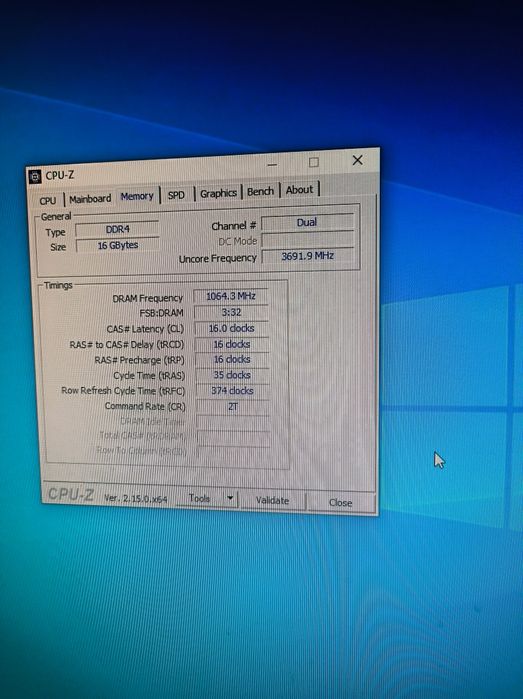
Task: Click the Channel # label
Action: [234, 226]
